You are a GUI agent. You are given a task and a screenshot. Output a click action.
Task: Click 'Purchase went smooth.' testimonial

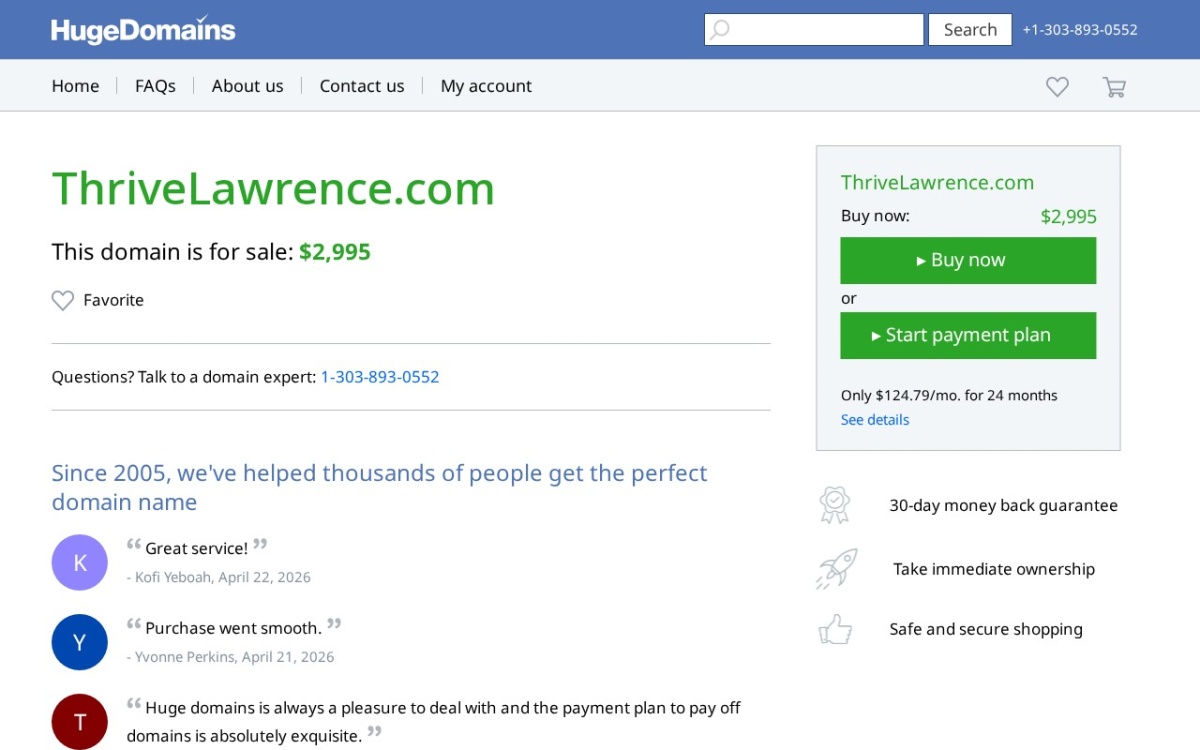click(233, 628)
